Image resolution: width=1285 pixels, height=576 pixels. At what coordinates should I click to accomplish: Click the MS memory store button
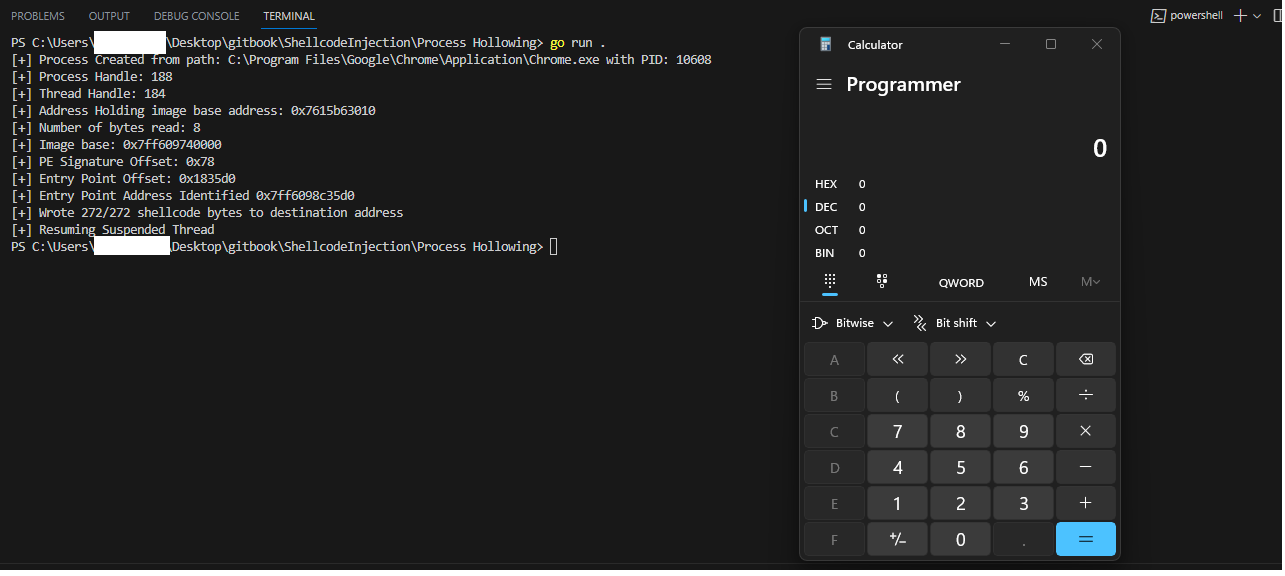pyautogui.click(x=1038, y=282)
